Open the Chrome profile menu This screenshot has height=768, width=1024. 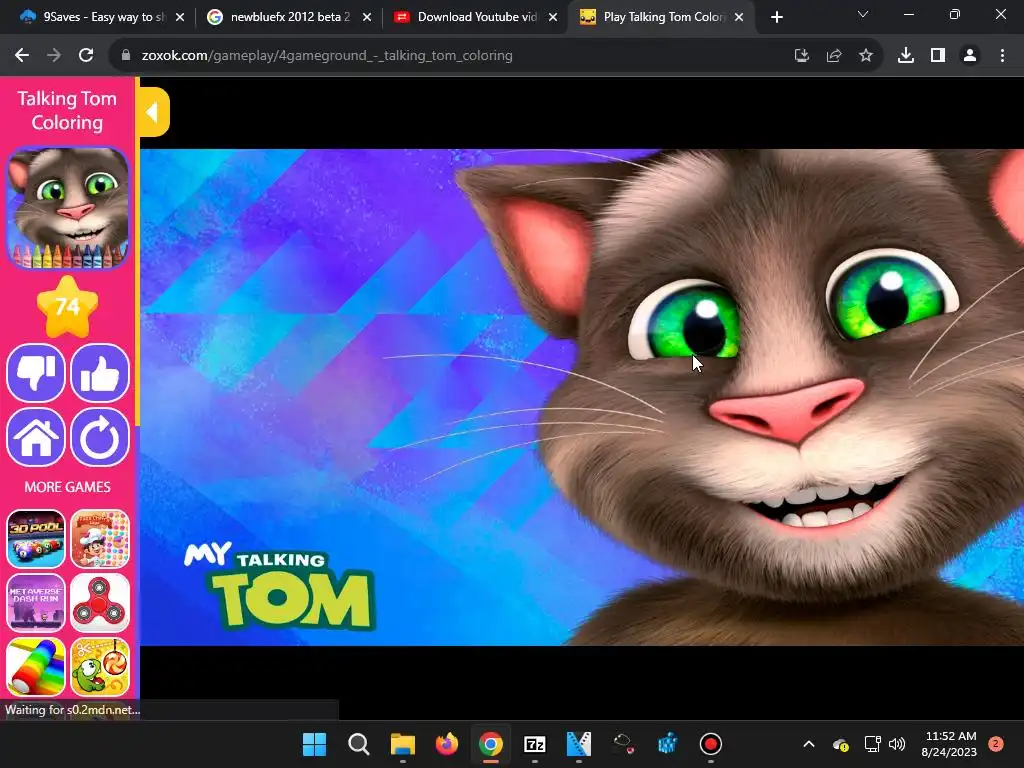970,56
